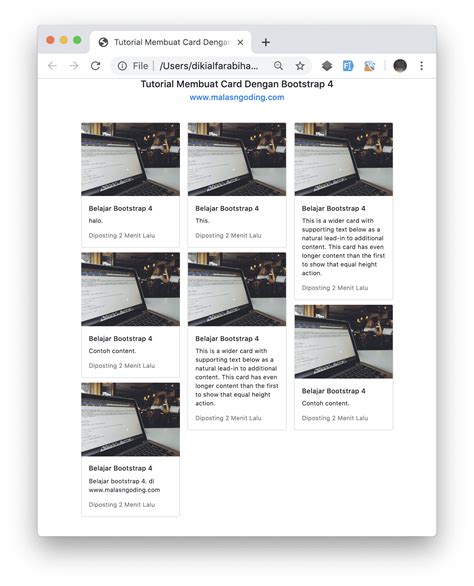Click 'Belajar bootstrap 4. di www.malasngoding.com' card text
The width and height of the screenshot is (474, 586).
tap(124, 485)
